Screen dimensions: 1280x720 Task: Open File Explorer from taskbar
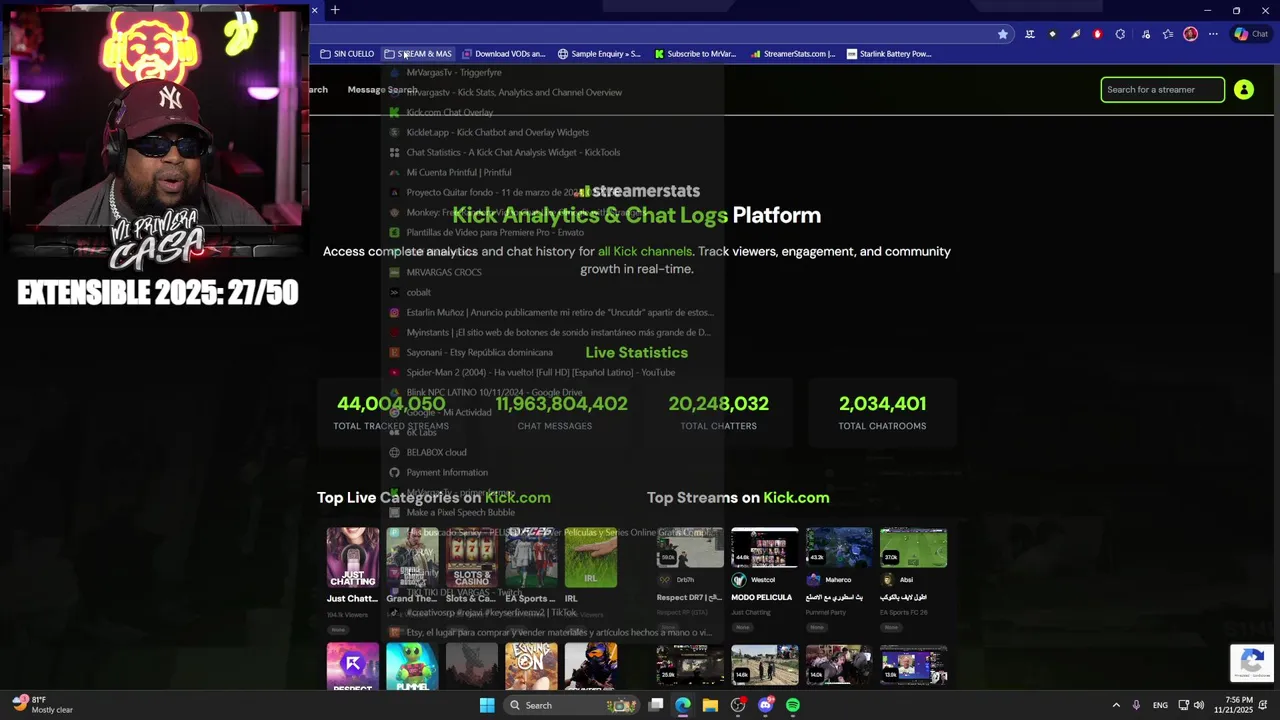point(710,705)
